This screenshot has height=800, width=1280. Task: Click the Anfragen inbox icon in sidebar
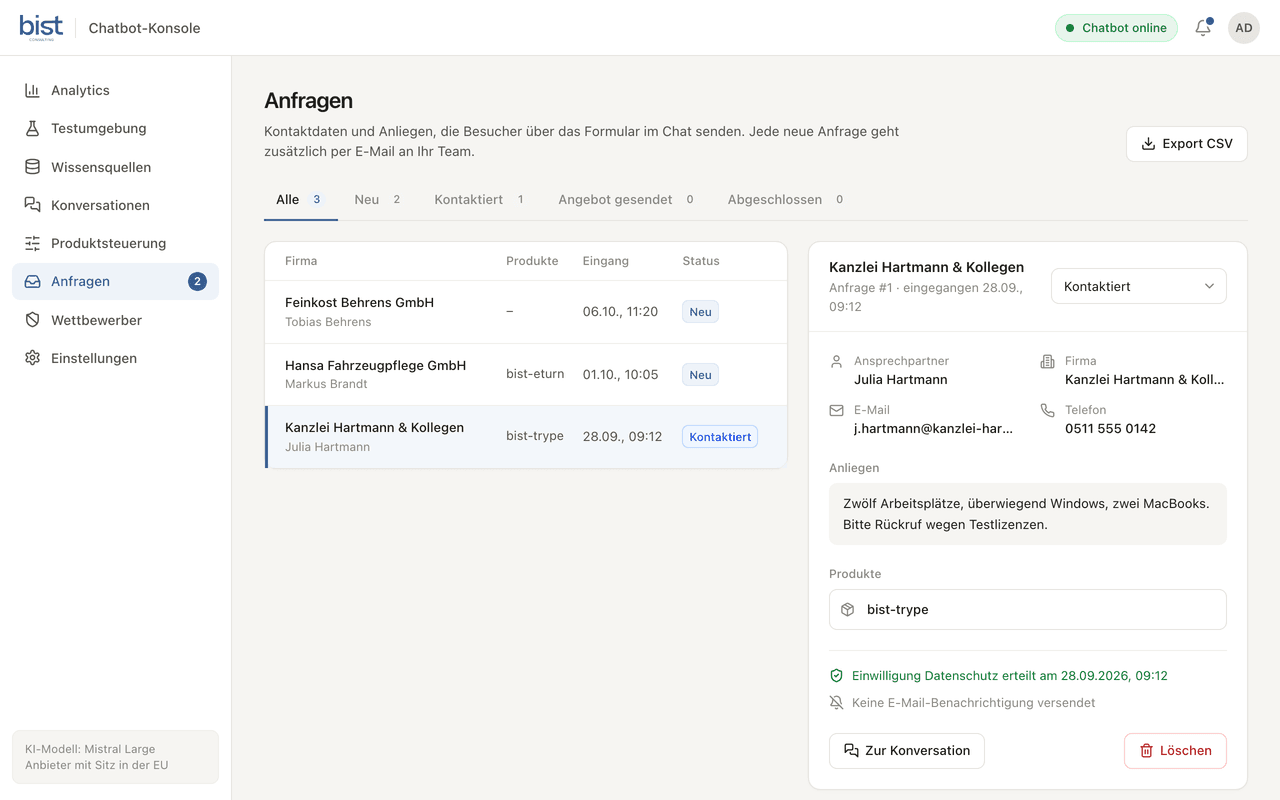tap(33, 281)
